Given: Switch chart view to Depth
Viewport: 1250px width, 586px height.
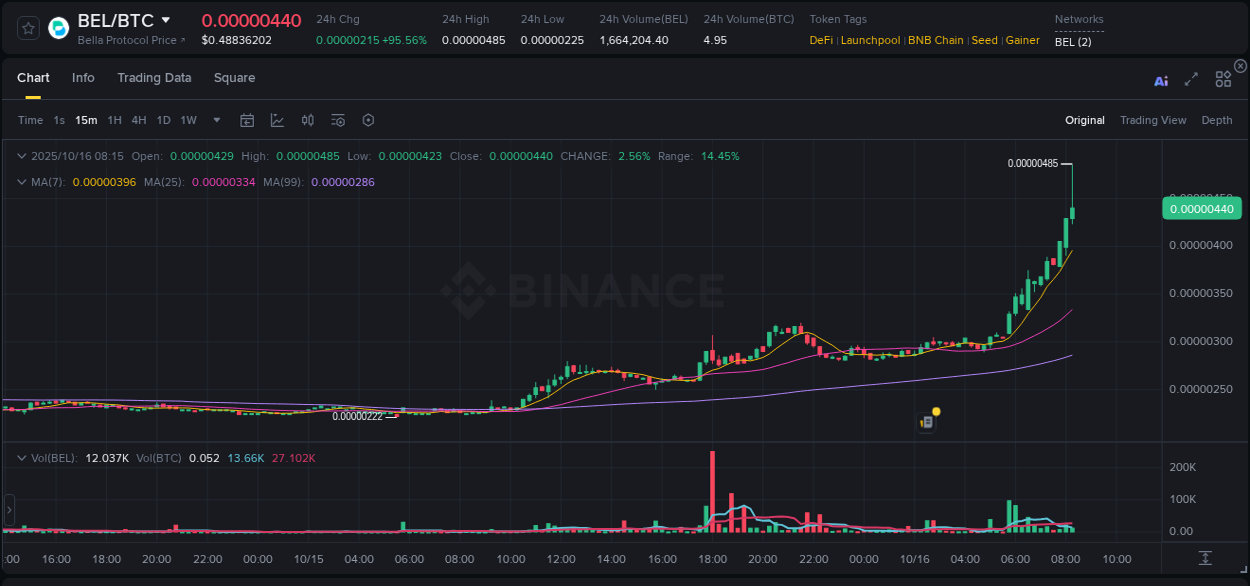Looking at the screenshot, I should (x=1217, y=120).
